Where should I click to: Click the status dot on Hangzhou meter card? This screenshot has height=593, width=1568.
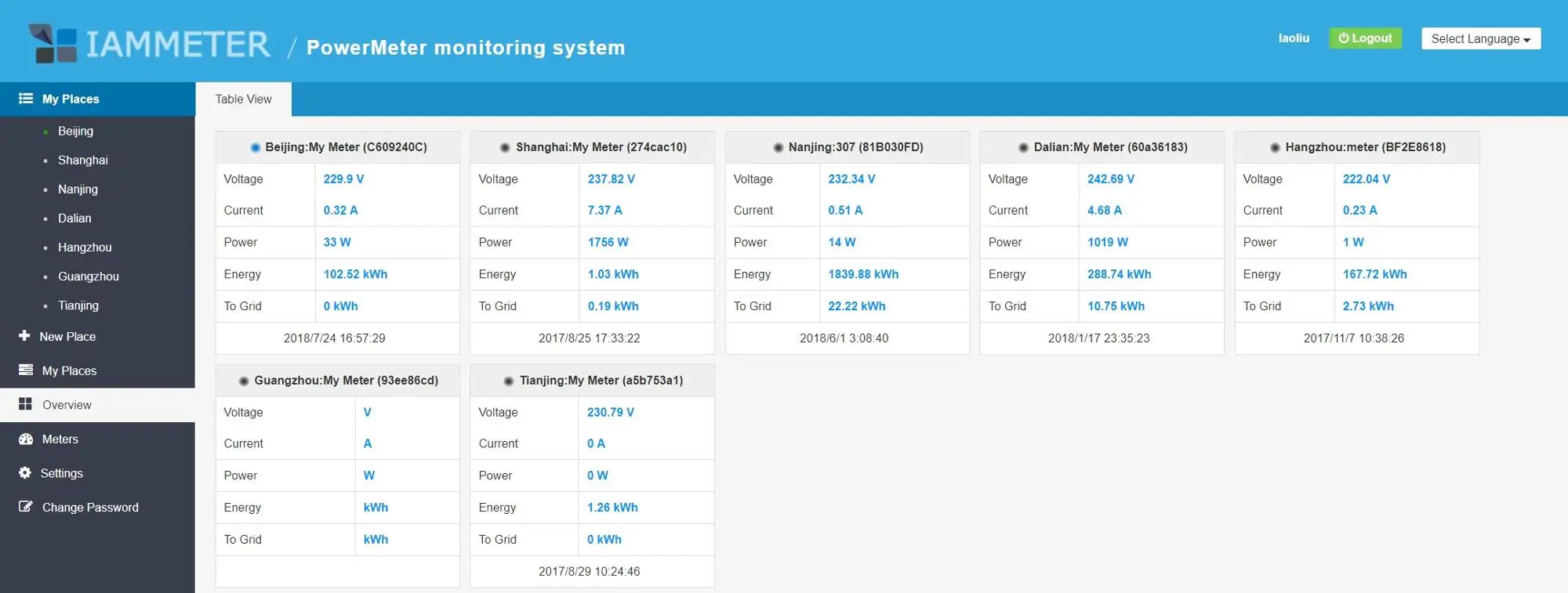(x=1276, y=147)
